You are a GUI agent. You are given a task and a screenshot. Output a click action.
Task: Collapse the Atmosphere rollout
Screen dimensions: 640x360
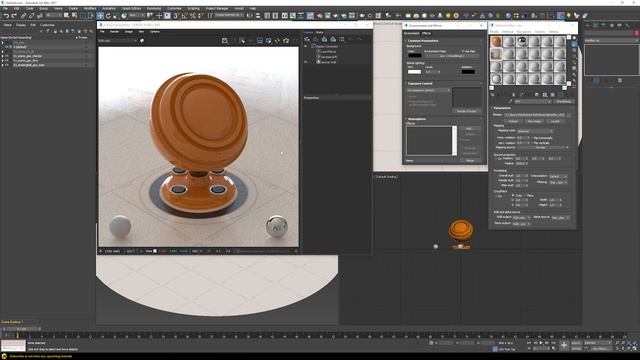coord(416,119)
